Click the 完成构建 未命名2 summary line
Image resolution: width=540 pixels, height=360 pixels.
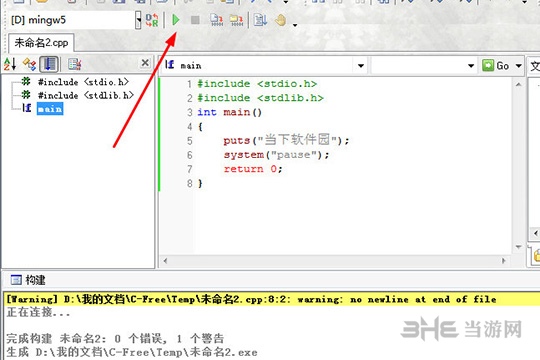[115, 338]
